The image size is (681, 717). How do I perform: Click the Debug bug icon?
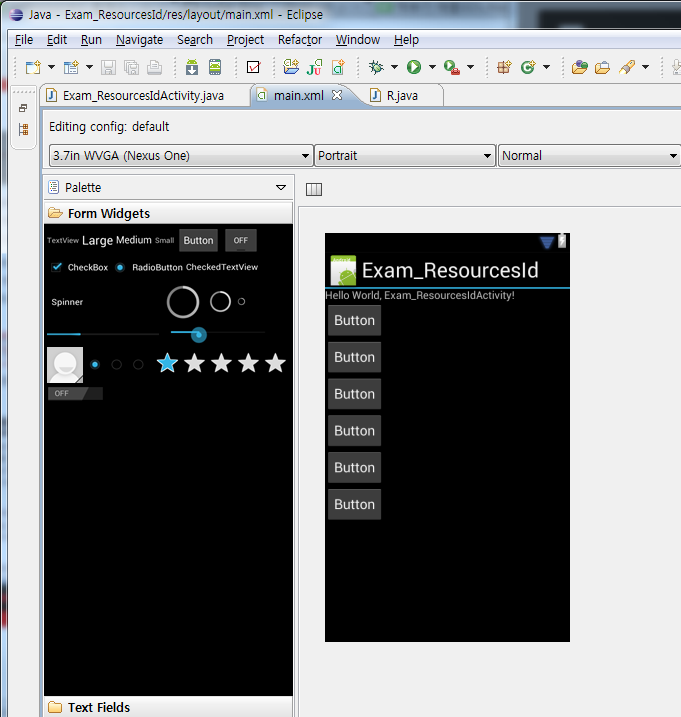[x=376, y=67]
